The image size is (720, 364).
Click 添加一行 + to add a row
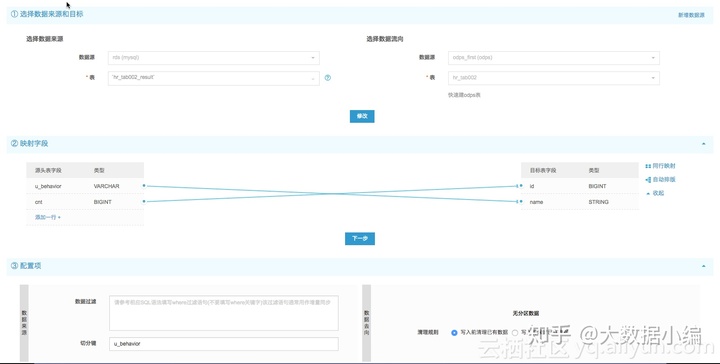click(48, 217)
